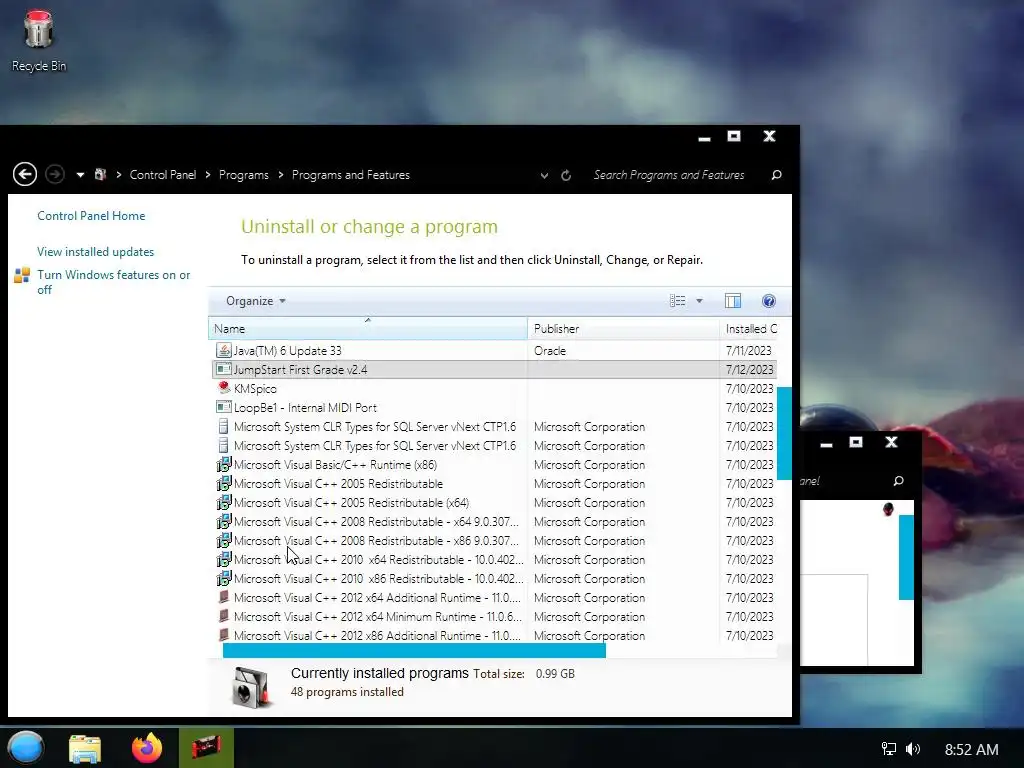Open the Recycle Bin desktop icon

[39, 40]
